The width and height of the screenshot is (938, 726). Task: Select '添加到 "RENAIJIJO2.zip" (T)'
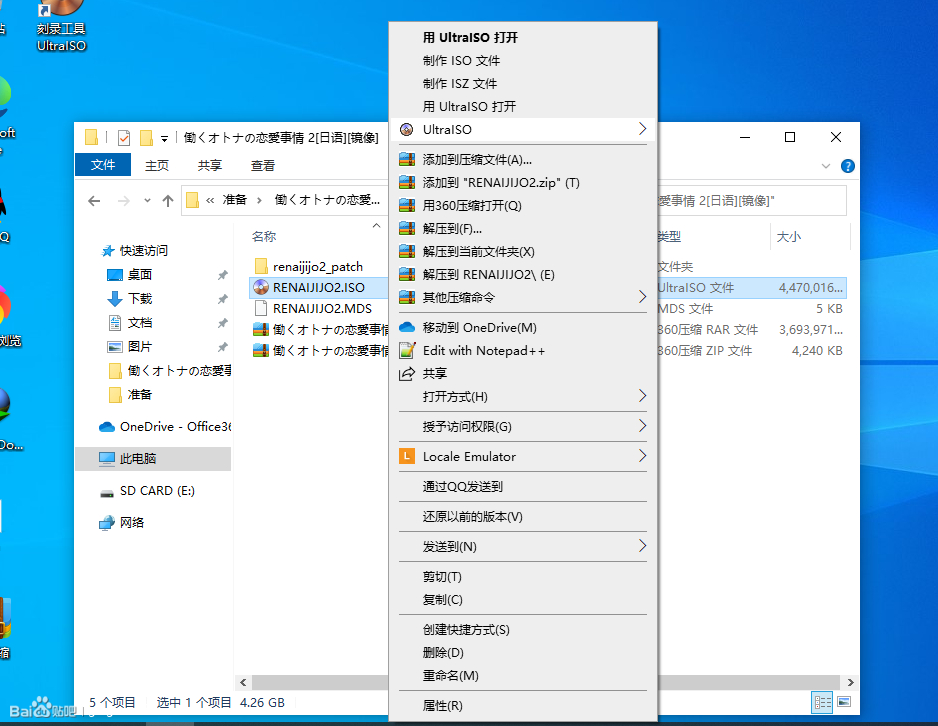(523, 182)
